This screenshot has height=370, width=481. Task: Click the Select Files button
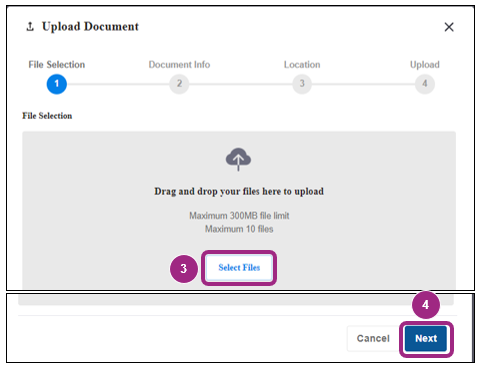pyautogui.click(x=239, y=268)
